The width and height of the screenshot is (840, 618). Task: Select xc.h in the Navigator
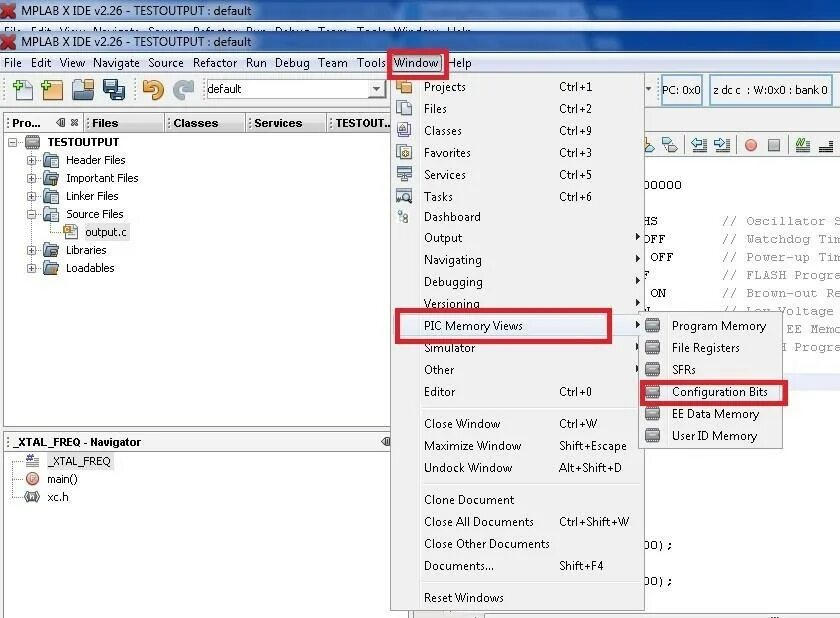[58, 497]
